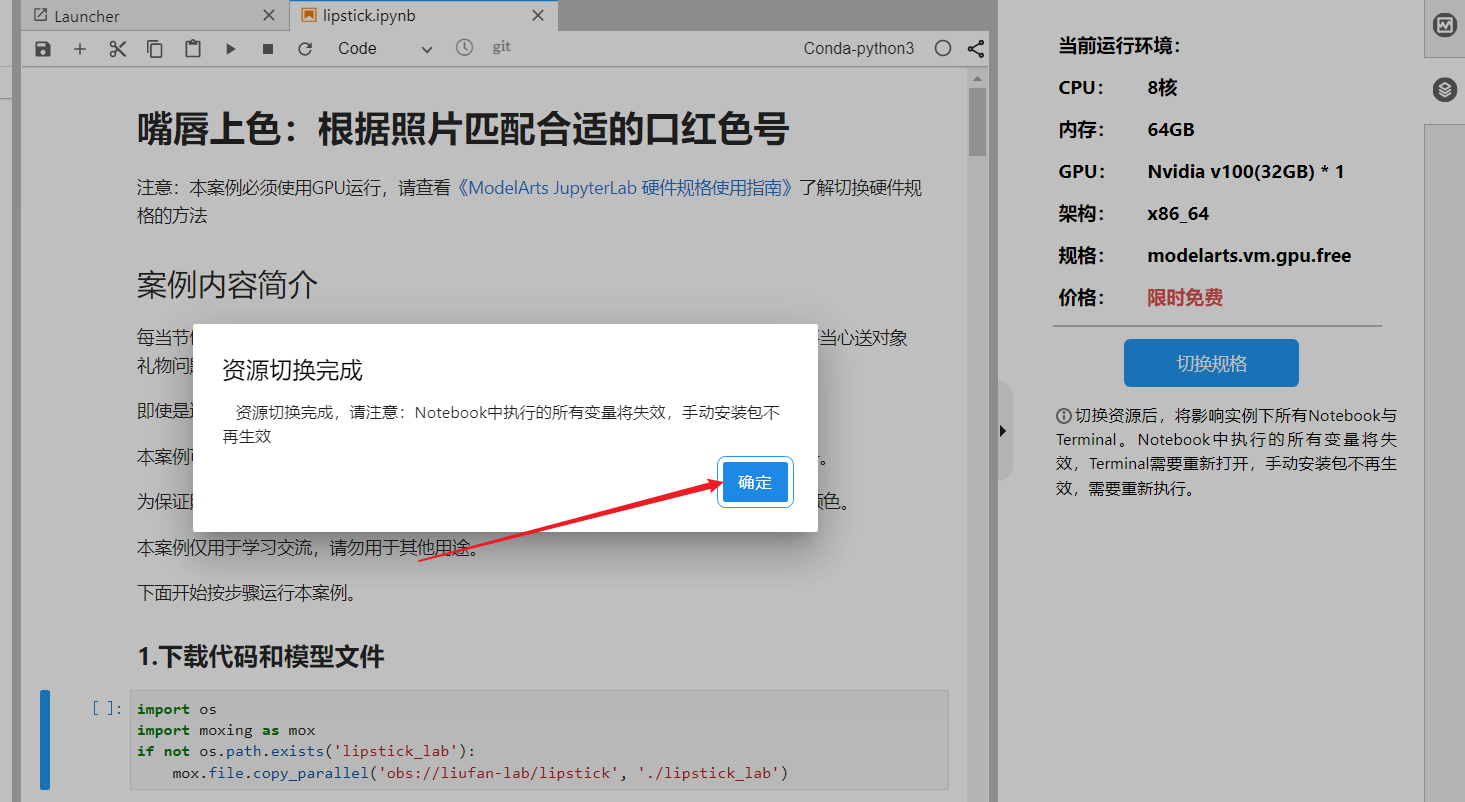Click the git toolbar button

502,47
